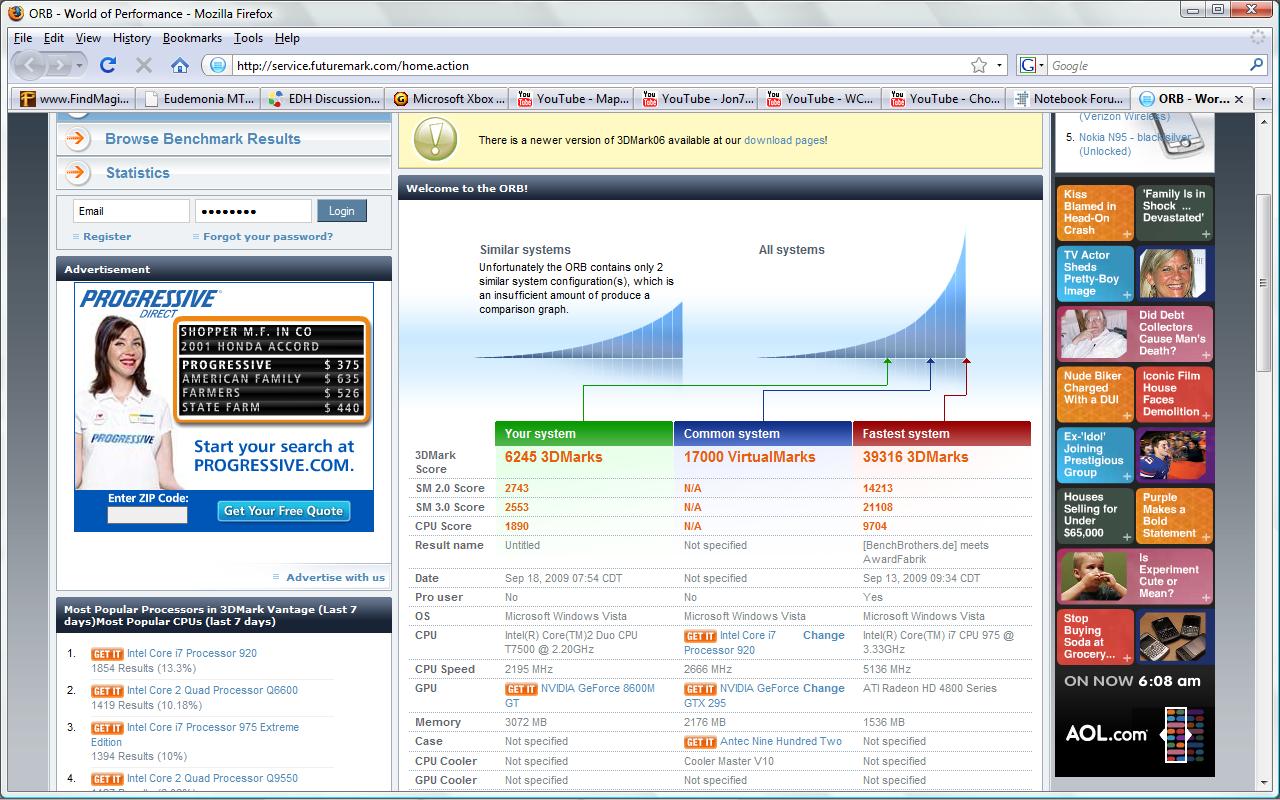The width and height of the screenshot is (1280, 800).
Task: Open the Purple Makes a Bold Statement tile
Action: coord(1174,516)
